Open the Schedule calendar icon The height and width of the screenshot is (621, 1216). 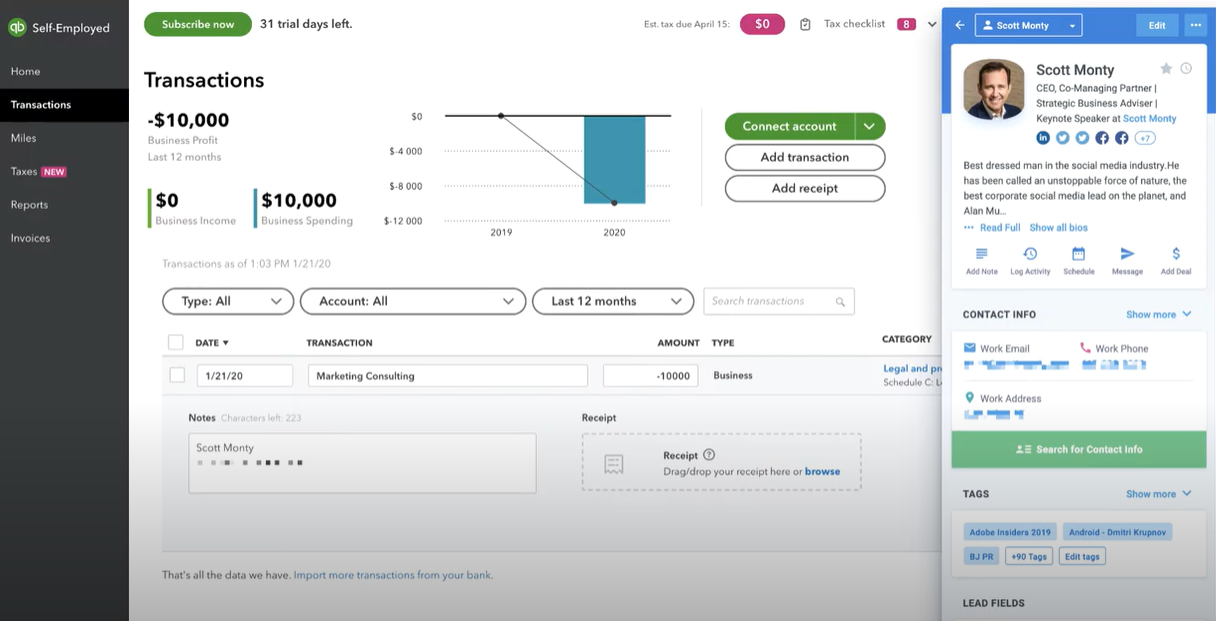1078,254
